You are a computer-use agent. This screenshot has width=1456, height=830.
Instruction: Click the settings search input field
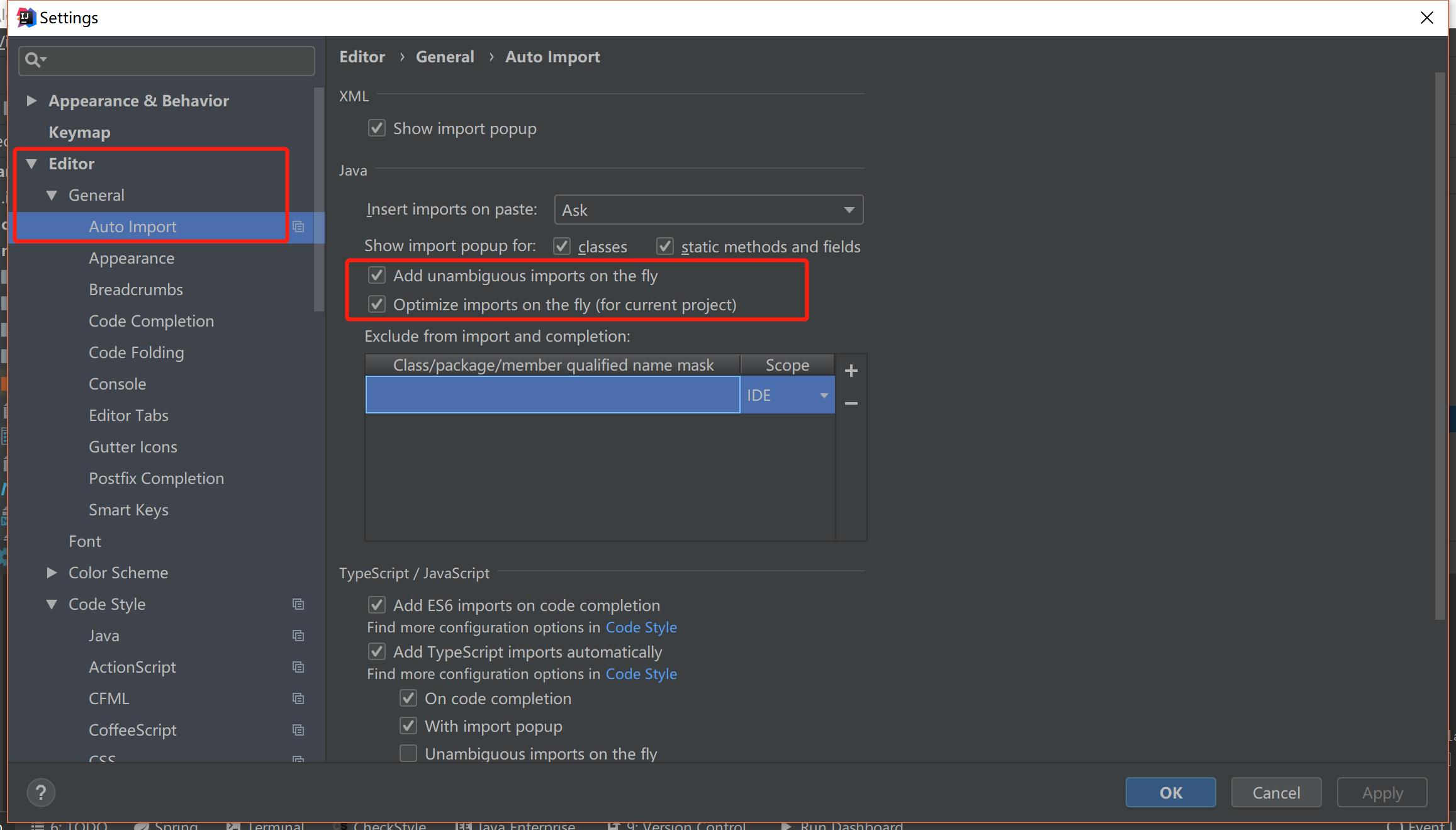click(176, 60)
